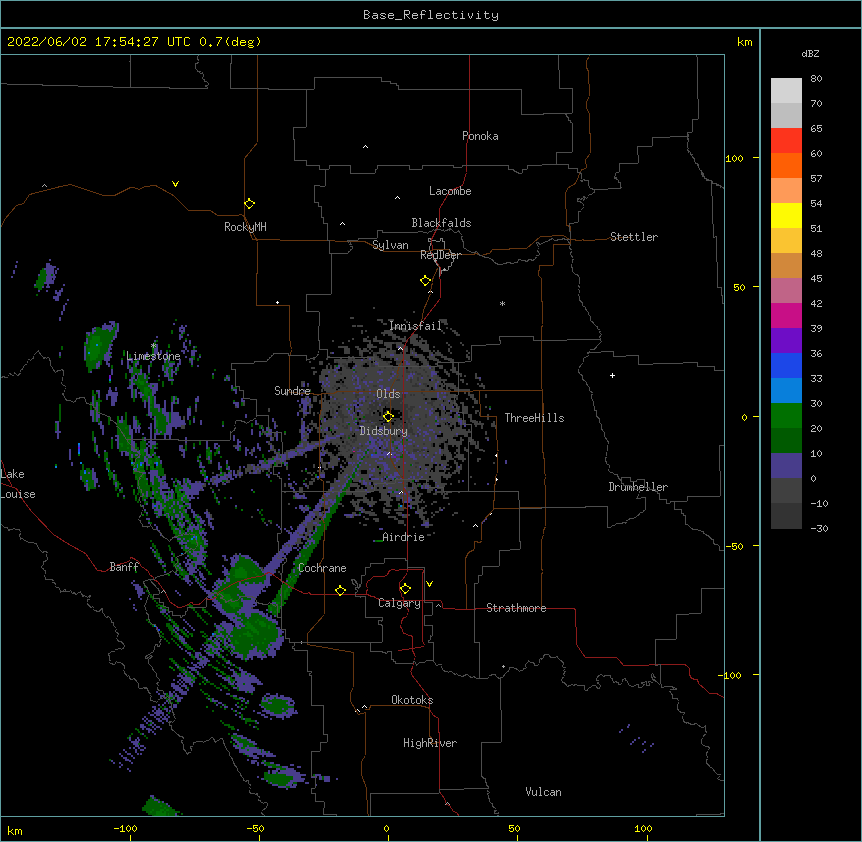Select the tan-brown swatch between 48 and 45
The width and height of the screenshot is (862, 842).
786,265
